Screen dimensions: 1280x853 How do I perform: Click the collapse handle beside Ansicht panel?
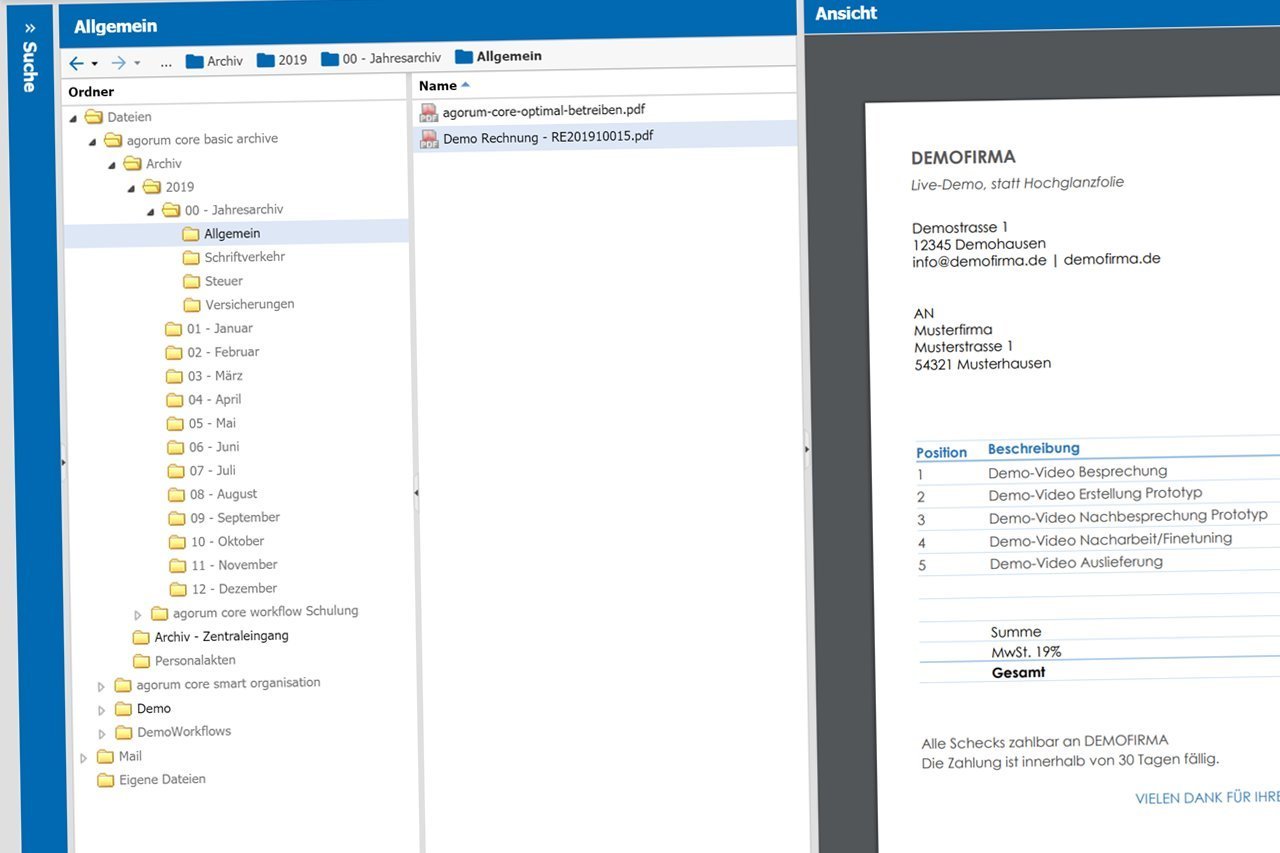click(x=807, y=450)
